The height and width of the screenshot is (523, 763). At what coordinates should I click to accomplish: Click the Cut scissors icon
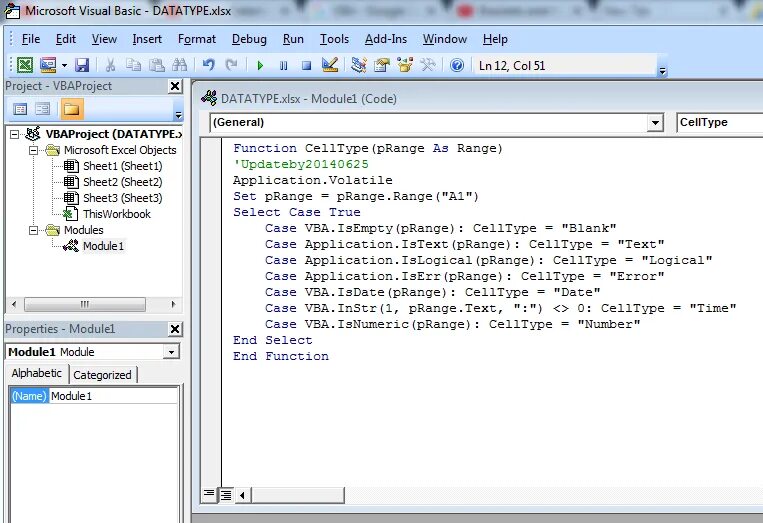110,65
